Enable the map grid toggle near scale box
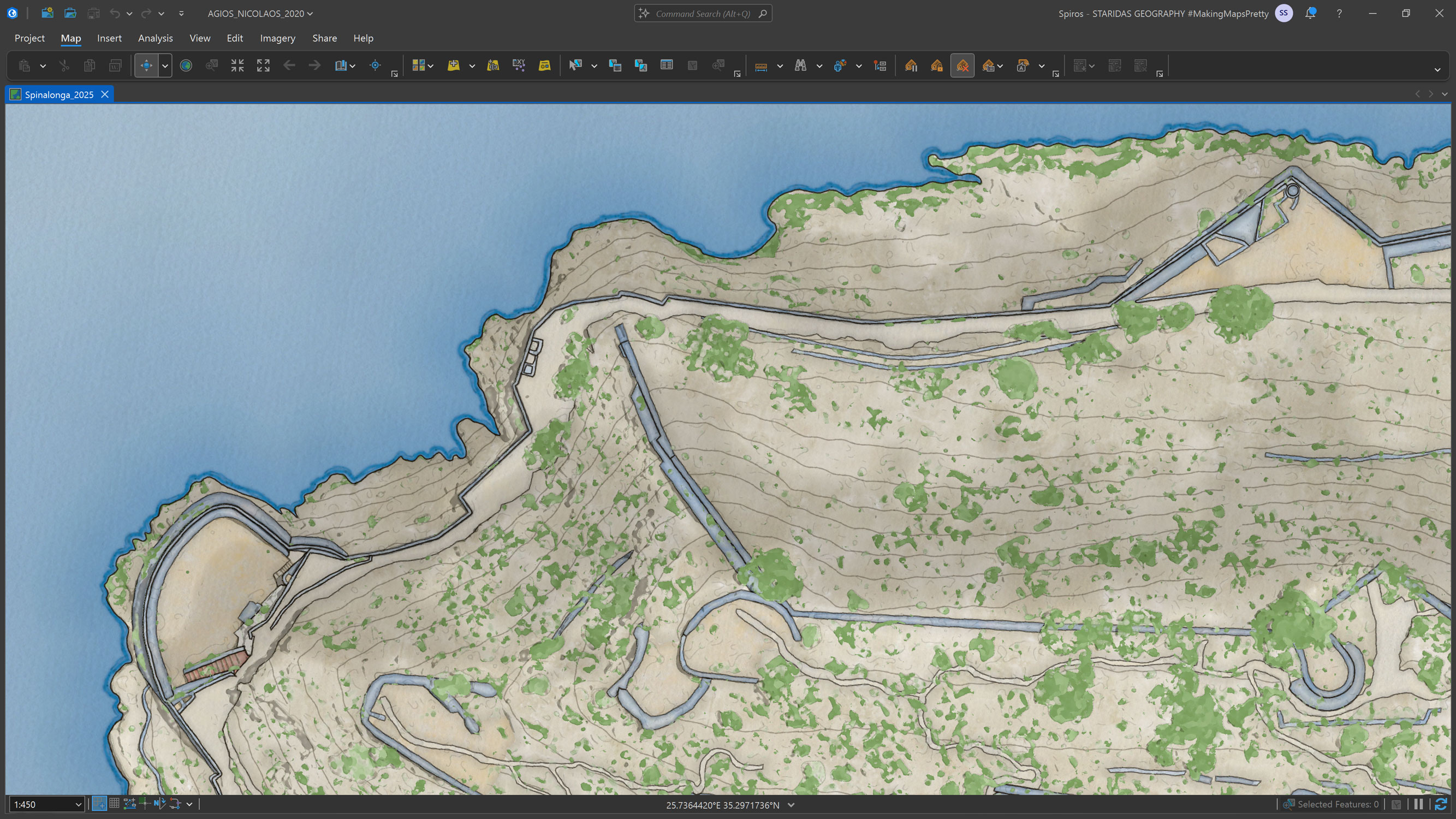Image resolution: width=1456 pixels, height=819 pixels. (115, 804)
